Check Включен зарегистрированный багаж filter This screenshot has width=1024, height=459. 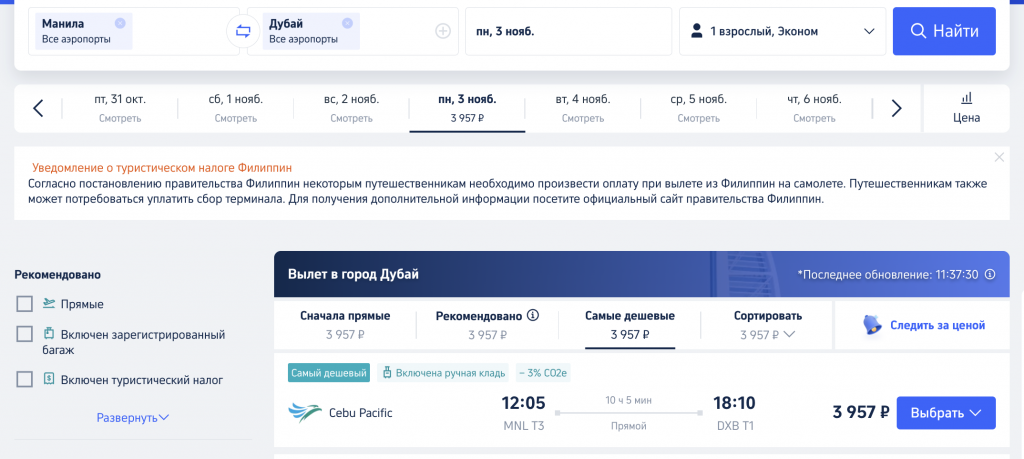(24, 334)
